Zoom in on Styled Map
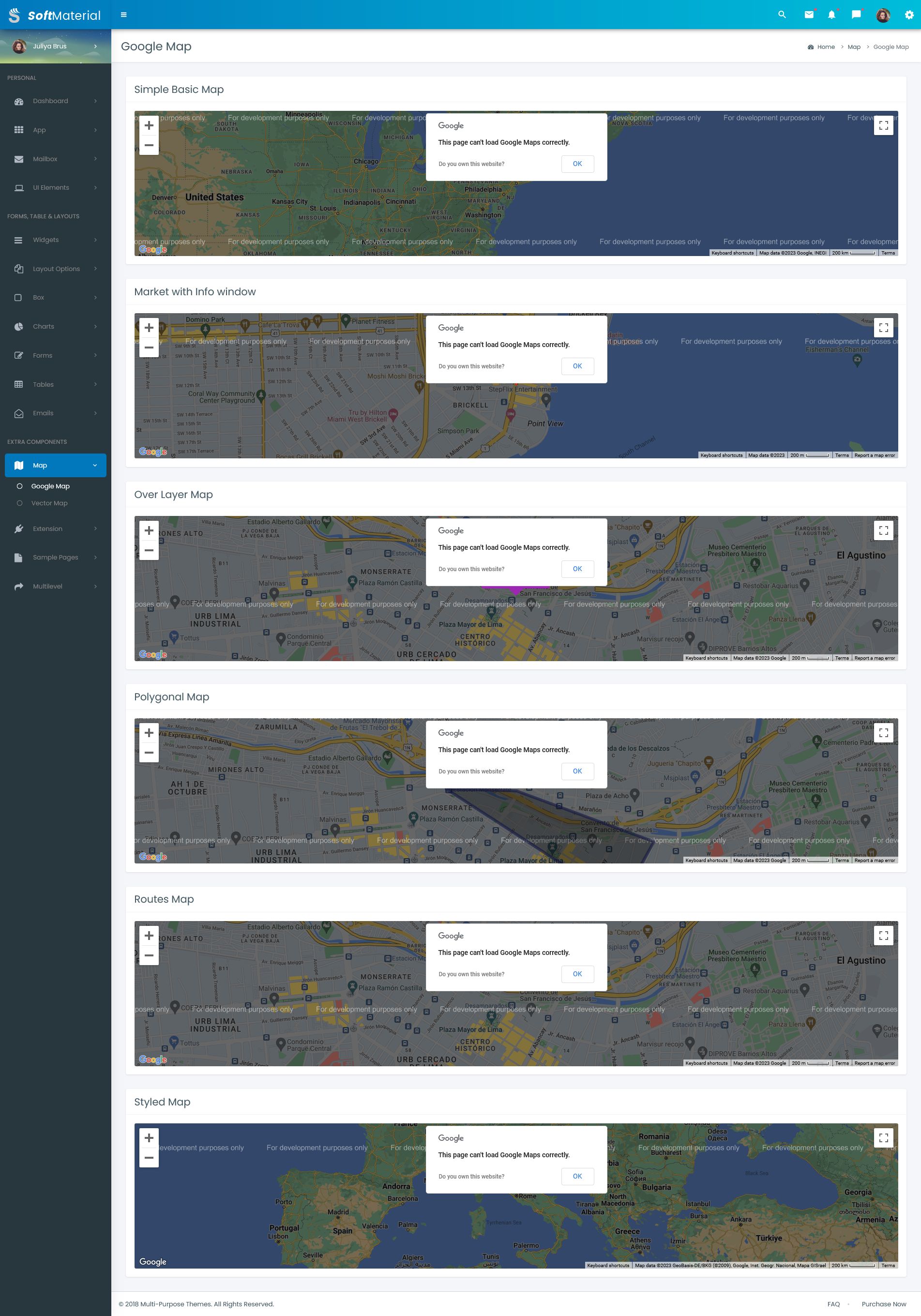This screenshot has width=921, height=1316. tap(149, 1138)
